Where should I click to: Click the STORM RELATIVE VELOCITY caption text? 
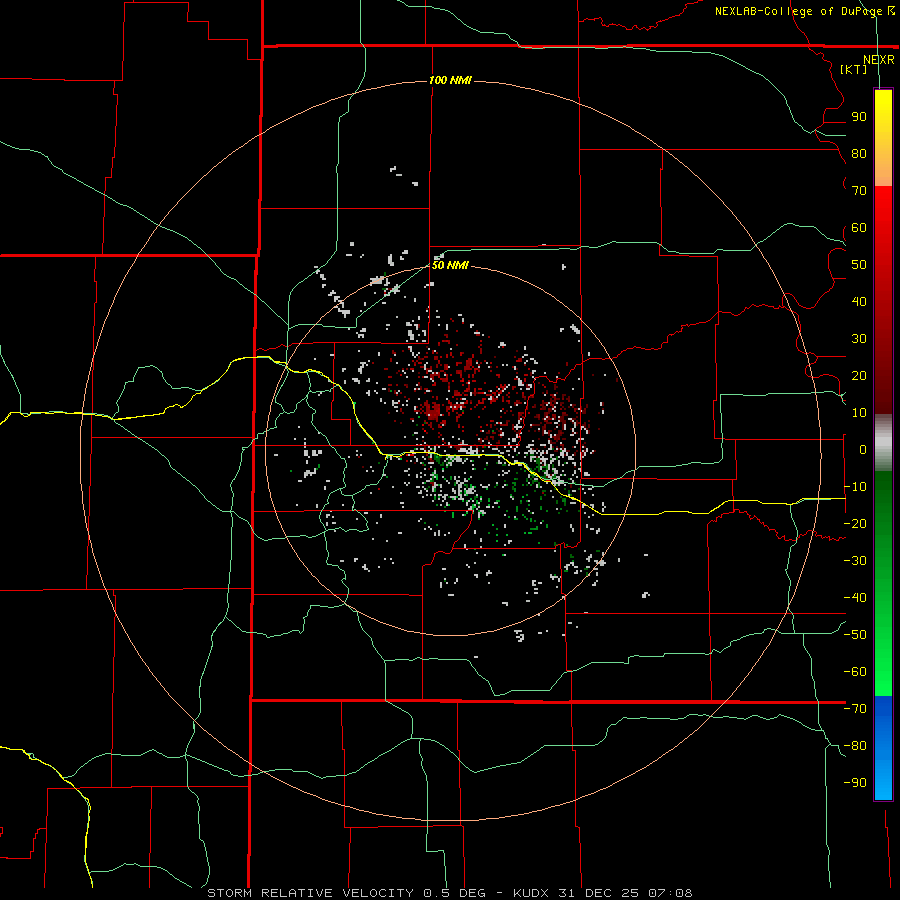[x=310, y=893]
